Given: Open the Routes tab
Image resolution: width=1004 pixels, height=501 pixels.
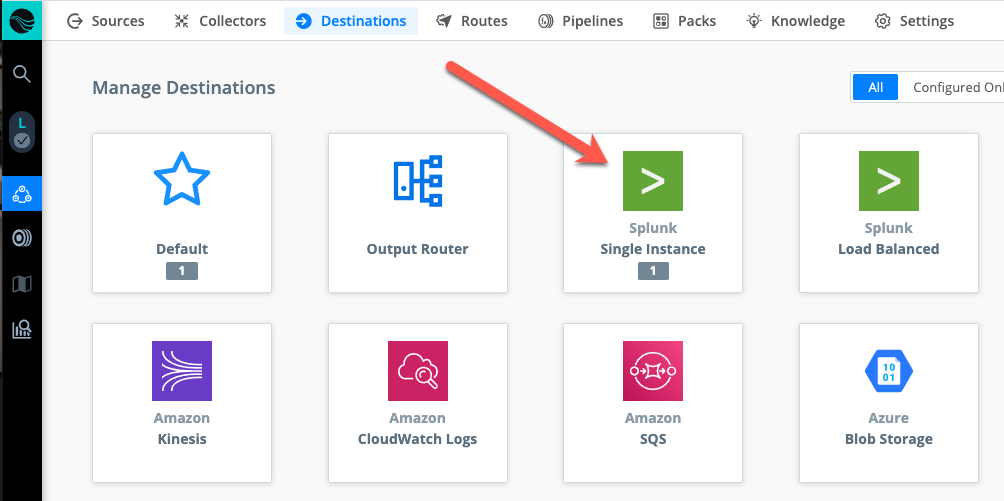Looking at the screenshot, I should [472, 21].
